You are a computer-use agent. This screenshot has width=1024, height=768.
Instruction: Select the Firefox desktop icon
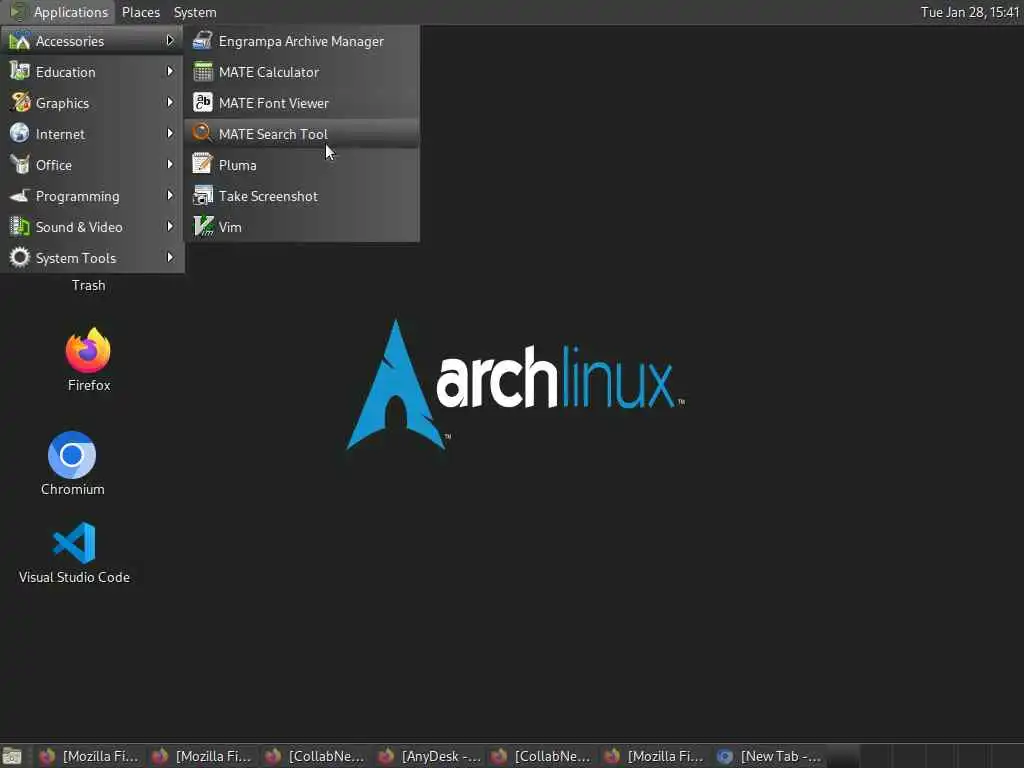88,359
